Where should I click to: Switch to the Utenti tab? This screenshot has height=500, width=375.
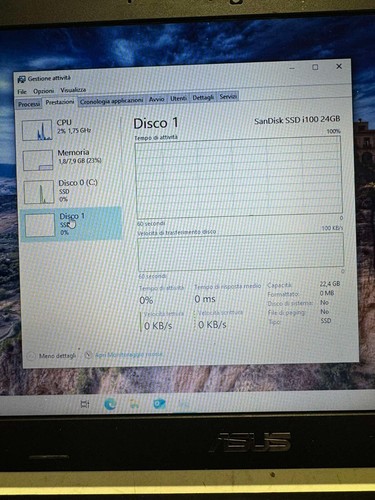click(178, 98)
